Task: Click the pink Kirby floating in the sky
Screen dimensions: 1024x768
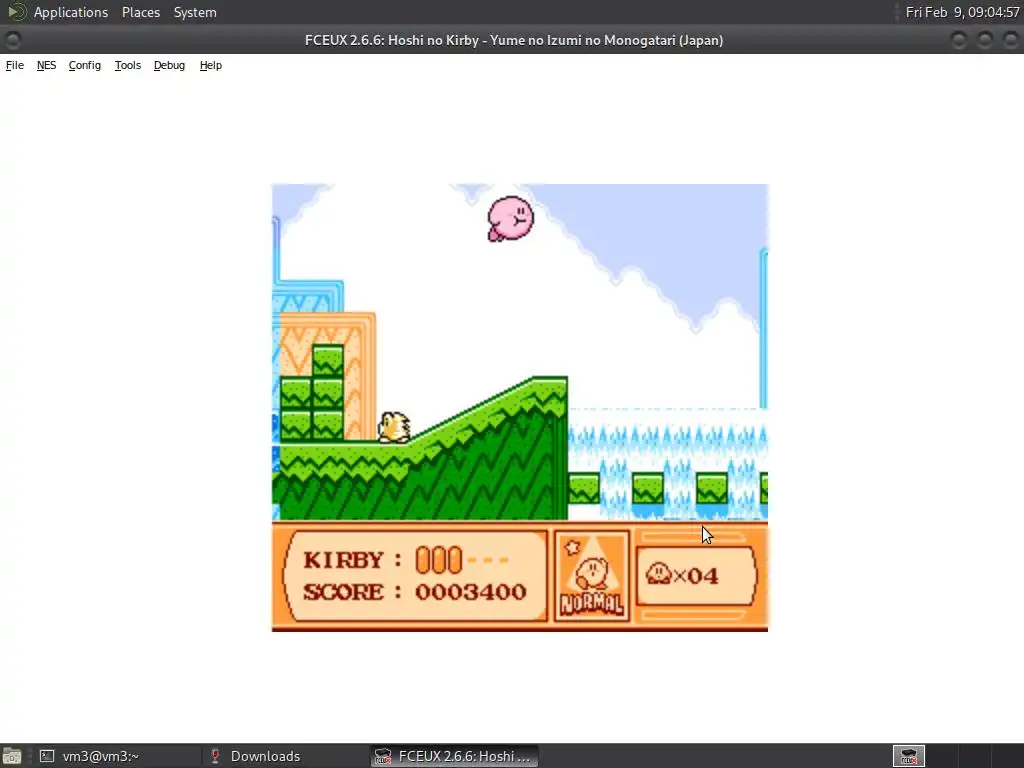Action: coord(510,219)
